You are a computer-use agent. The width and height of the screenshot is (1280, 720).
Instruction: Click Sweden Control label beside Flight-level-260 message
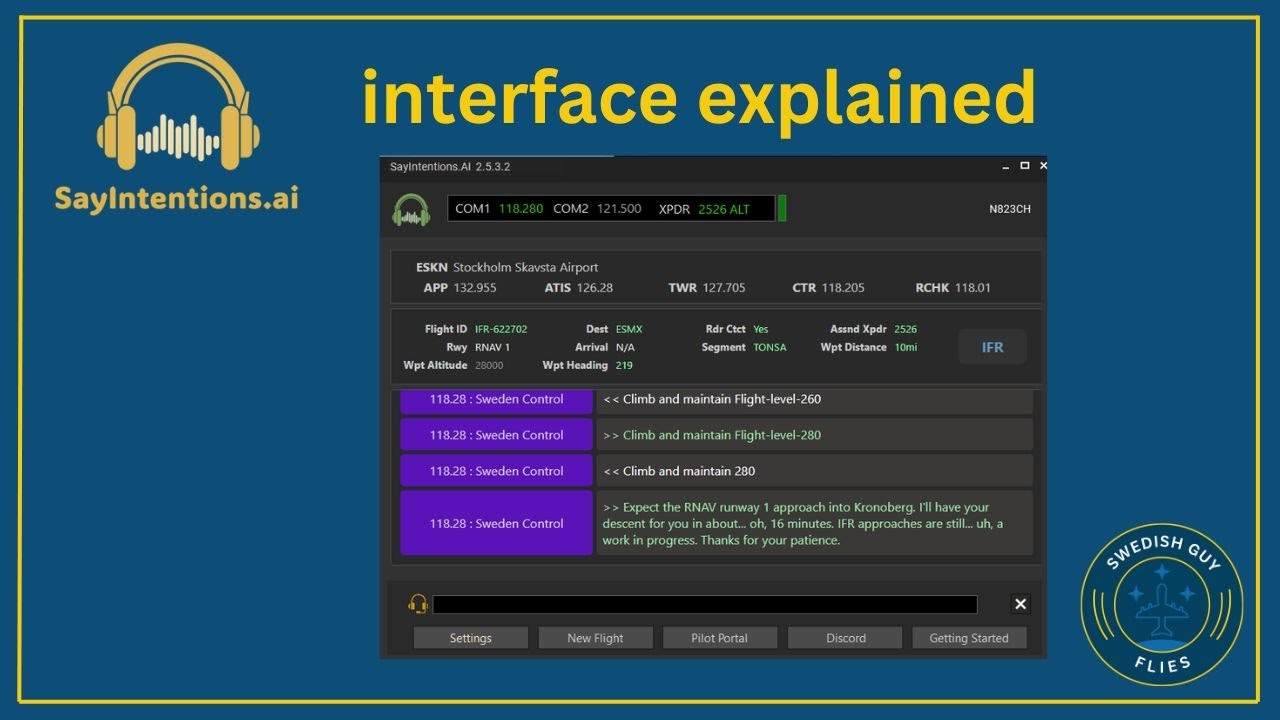pyautogui.click(x=497, y=400)
